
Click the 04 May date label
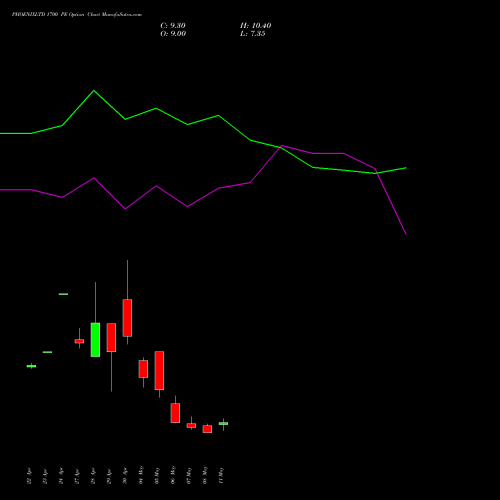click(x=141, y=475)
